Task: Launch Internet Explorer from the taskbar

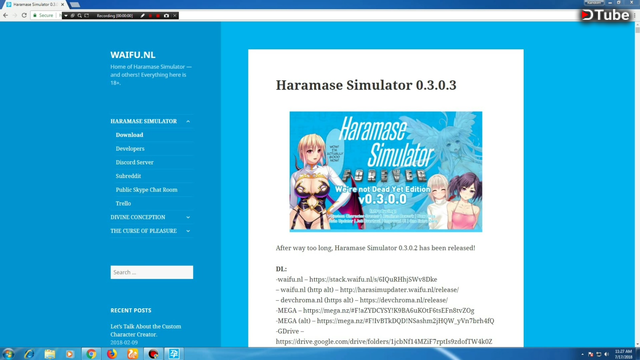Action: point(29,354)
